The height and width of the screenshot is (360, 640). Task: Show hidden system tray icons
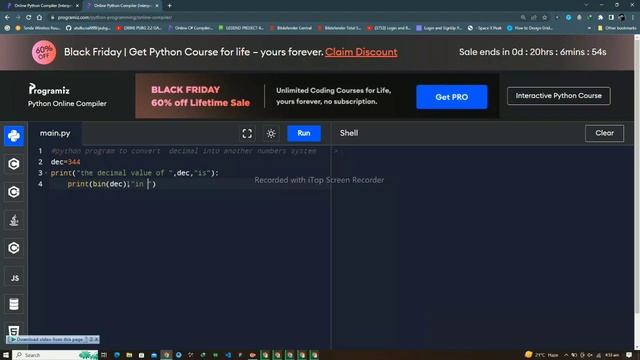(566, 355)
